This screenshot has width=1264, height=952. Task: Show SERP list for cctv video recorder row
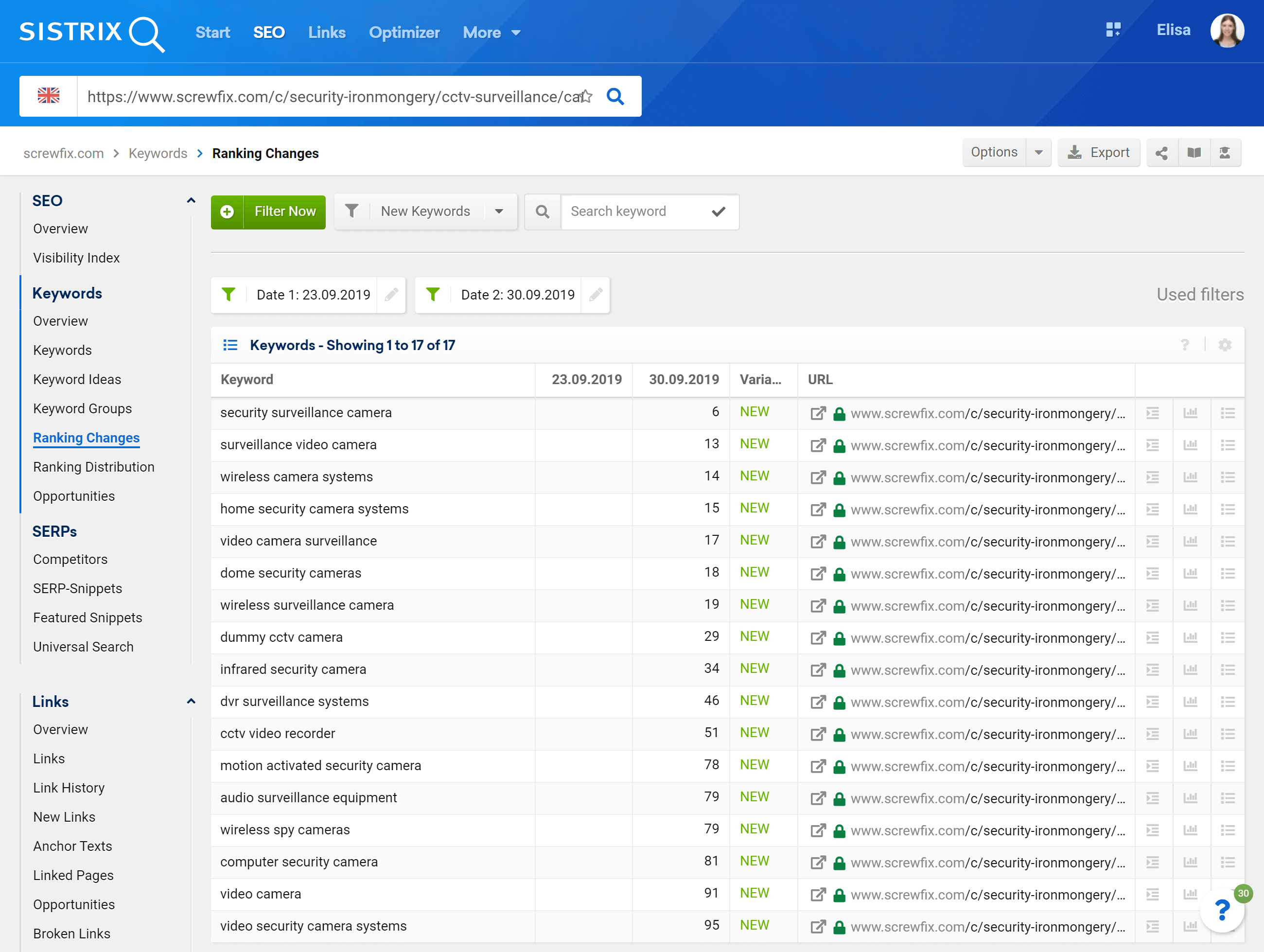pos(1153,734)
